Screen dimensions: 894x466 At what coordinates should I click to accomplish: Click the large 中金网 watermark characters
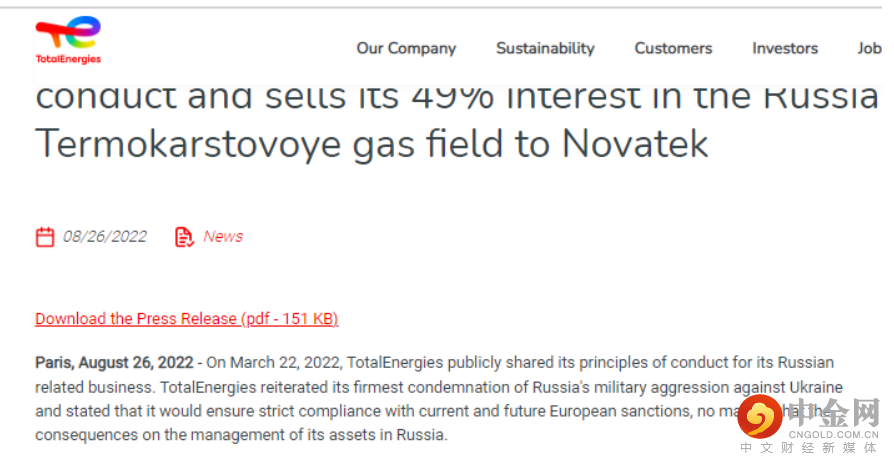[838, 412]
